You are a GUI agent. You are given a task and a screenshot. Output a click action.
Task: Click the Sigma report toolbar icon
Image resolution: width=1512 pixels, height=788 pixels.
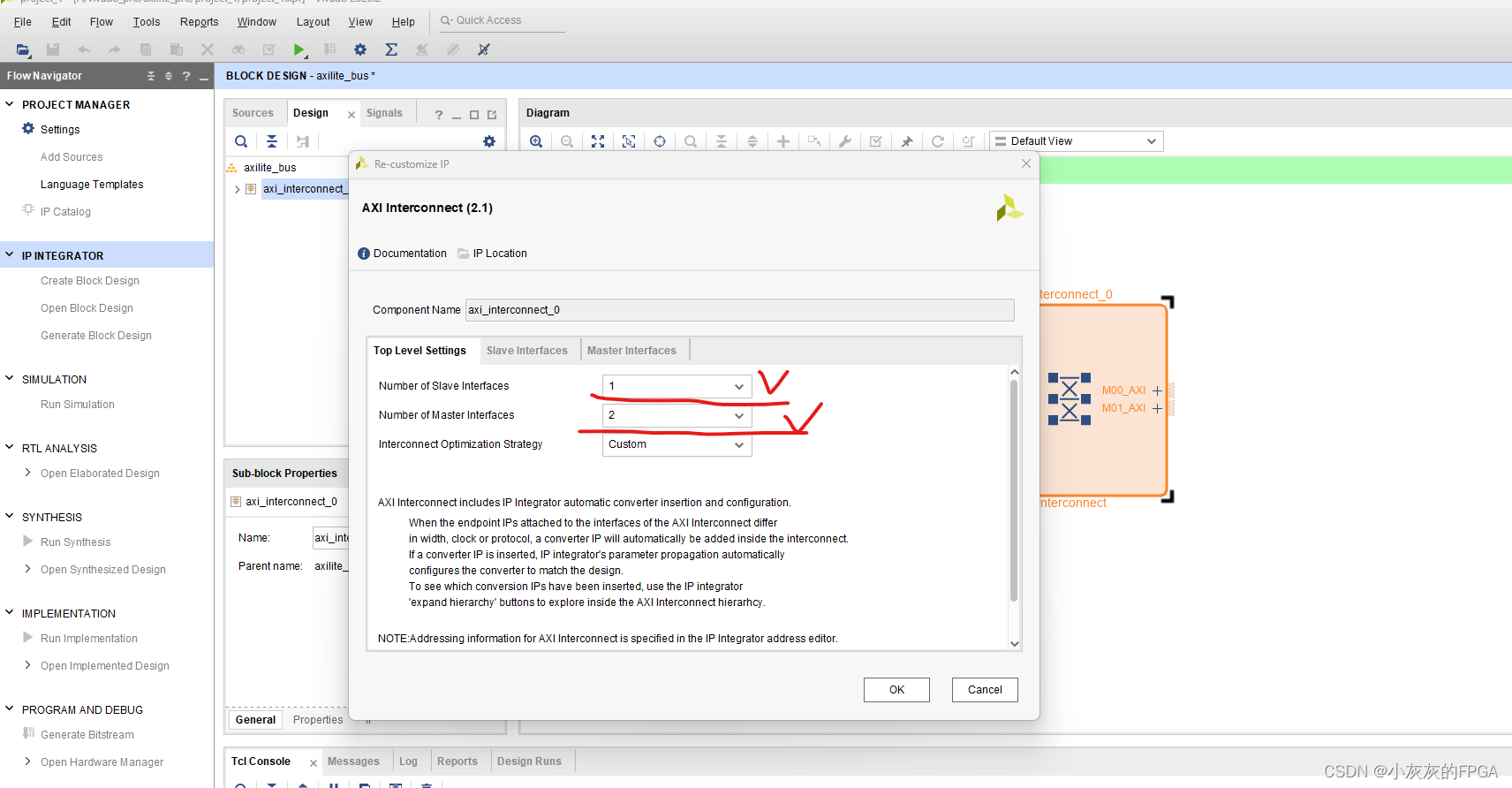[391, 49]
